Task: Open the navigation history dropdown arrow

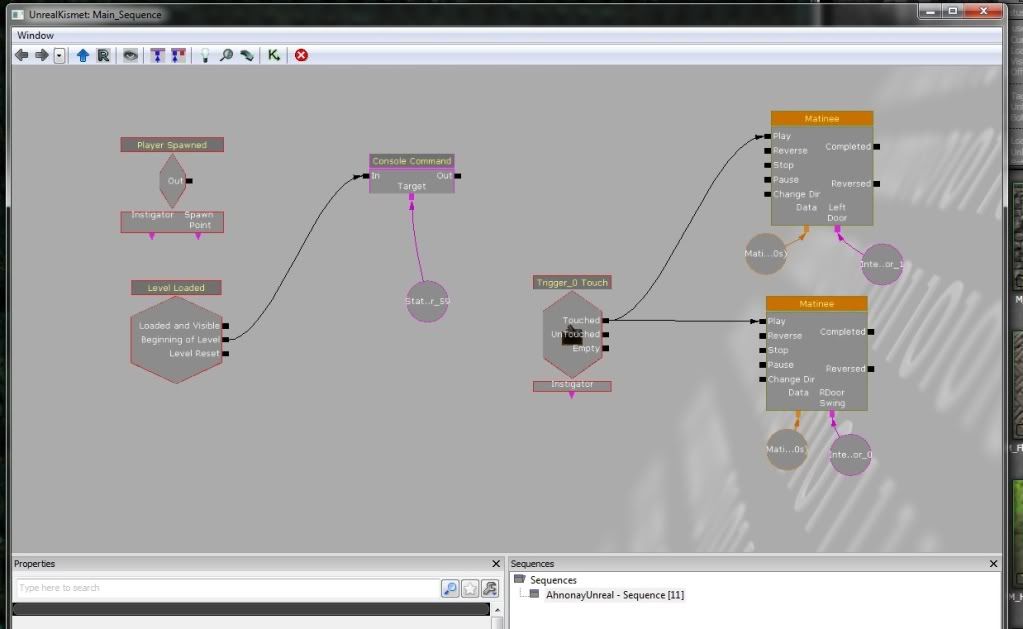Action: (x=59, y=55)
